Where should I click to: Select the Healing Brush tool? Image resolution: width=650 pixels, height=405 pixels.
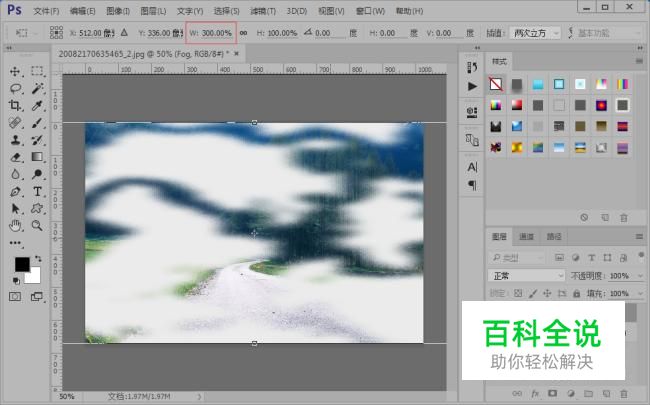click(15, 123)
